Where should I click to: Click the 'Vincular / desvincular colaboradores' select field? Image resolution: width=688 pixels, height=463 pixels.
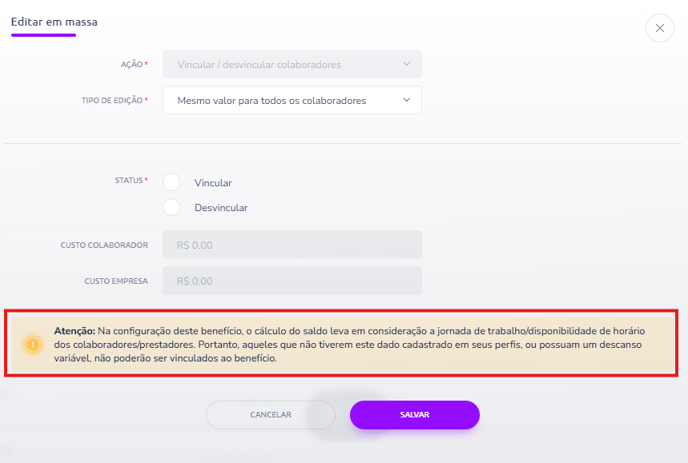click(292, 64)
